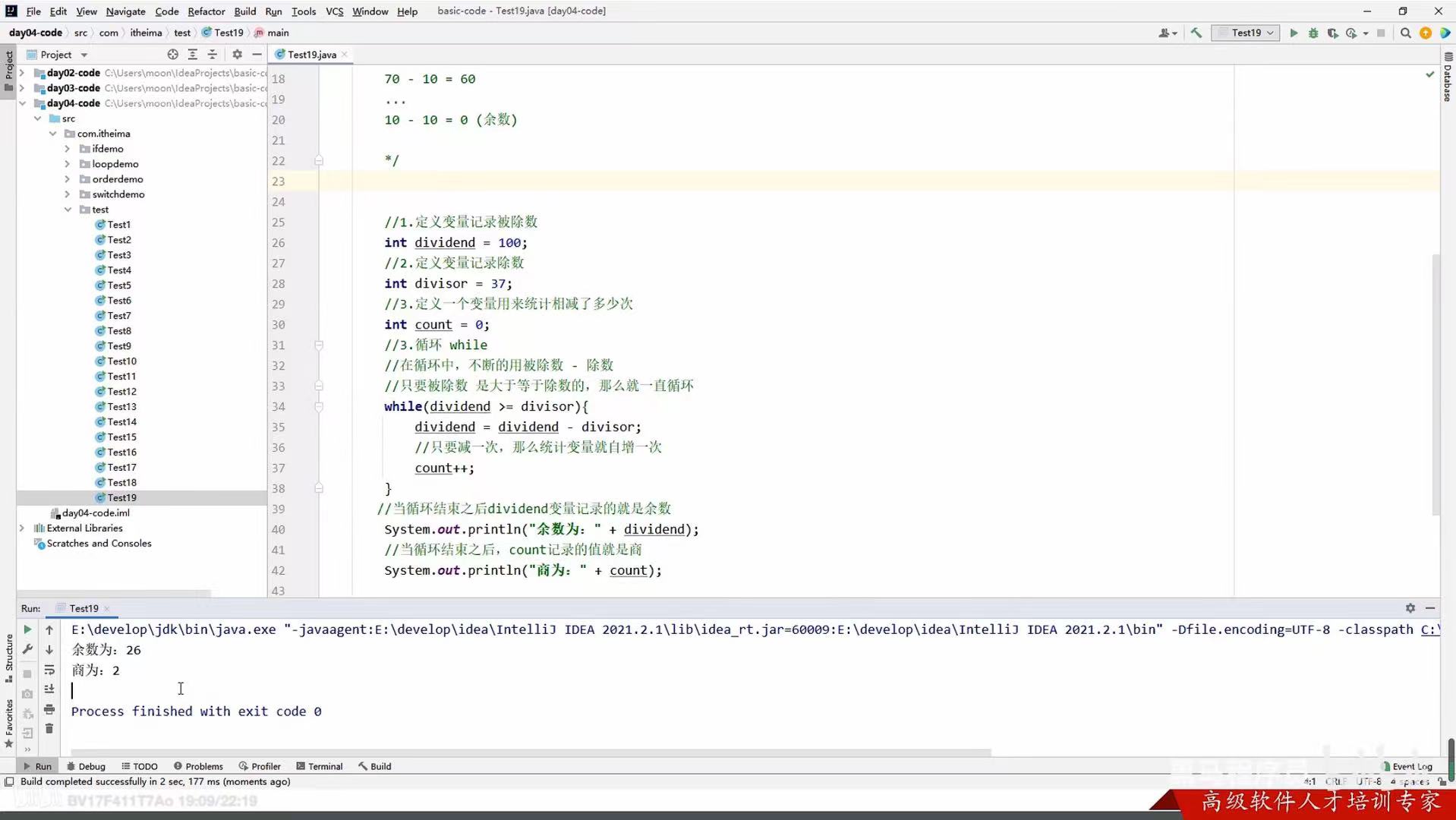Start debugging Test19 with the bug icon
The image size is (1456, 820).
click(x=1313, y=33)
